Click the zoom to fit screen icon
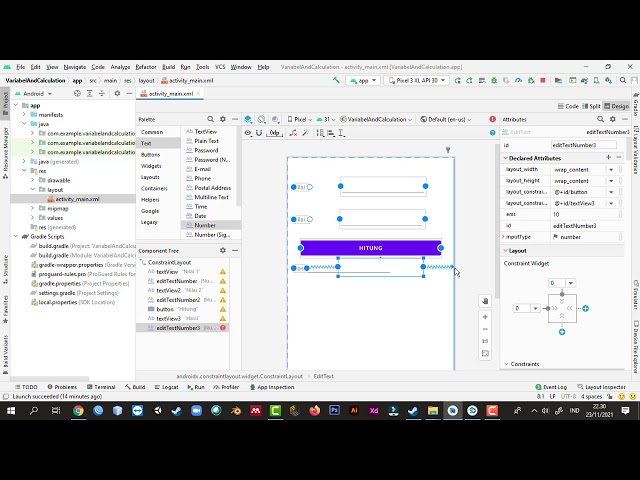 [x=485, y=353]
